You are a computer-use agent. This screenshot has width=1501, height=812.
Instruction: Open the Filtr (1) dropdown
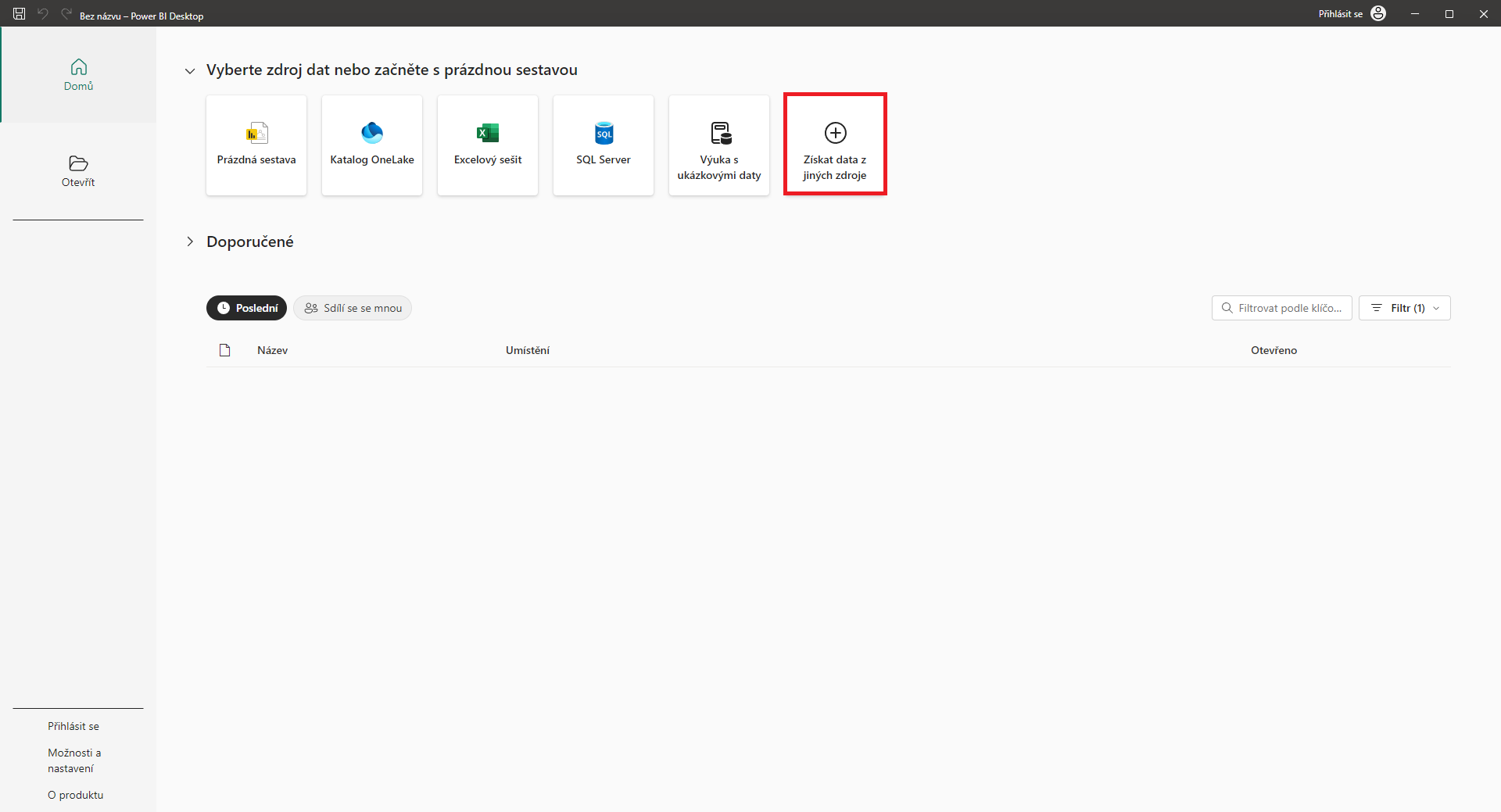click(1405, 307)
